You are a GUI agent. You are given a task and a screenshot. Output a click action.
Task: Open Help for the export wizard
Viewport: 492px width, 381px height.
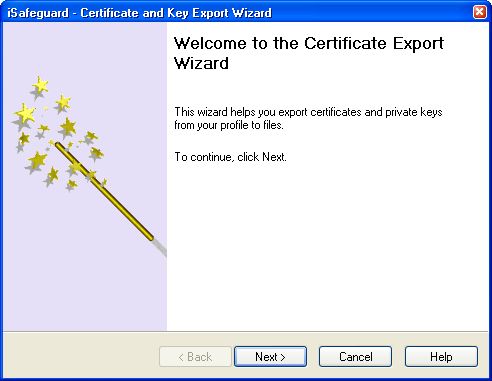click(x=441, y=357)
